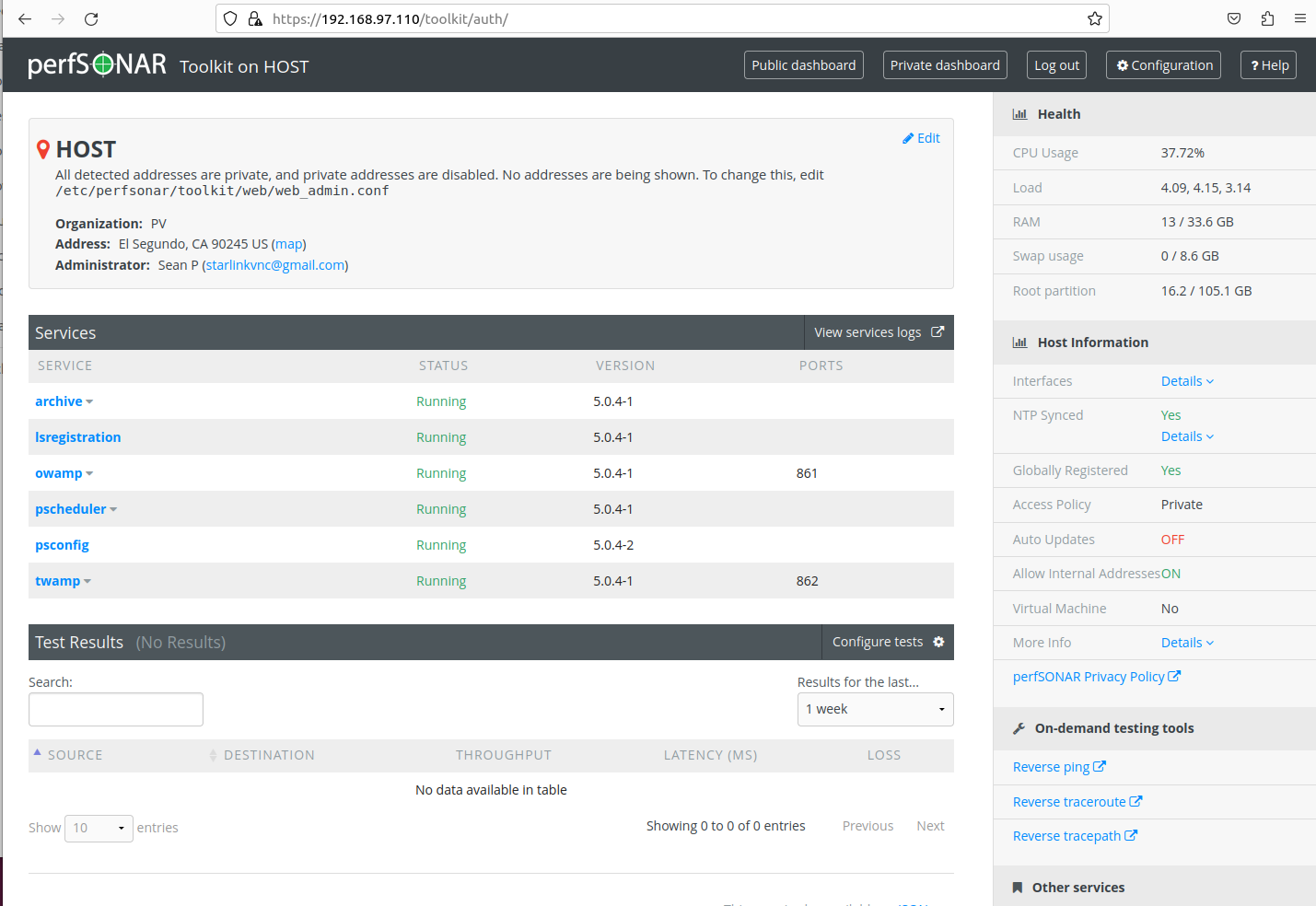Click the Edit host info link
Screen dimensions: 1316x906
tap(921, 138)
